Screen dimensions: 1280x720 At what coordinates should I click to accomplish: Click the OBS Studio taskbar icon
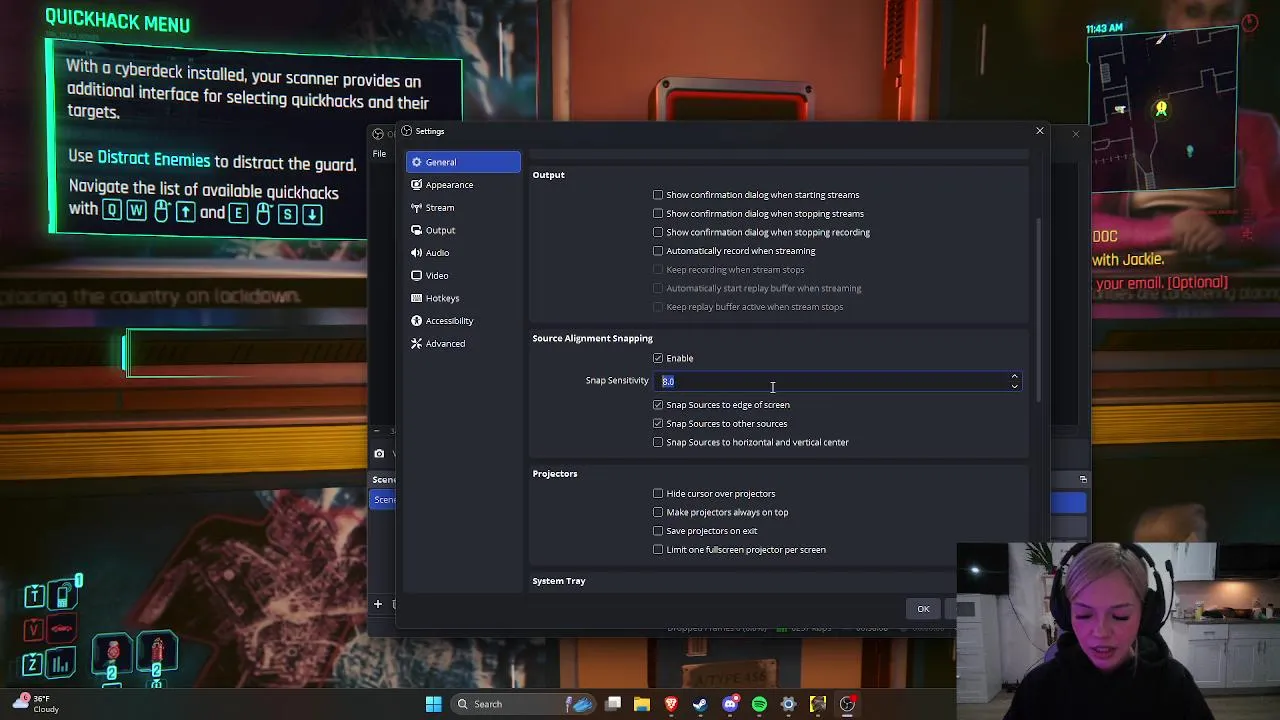pos(847,704)
